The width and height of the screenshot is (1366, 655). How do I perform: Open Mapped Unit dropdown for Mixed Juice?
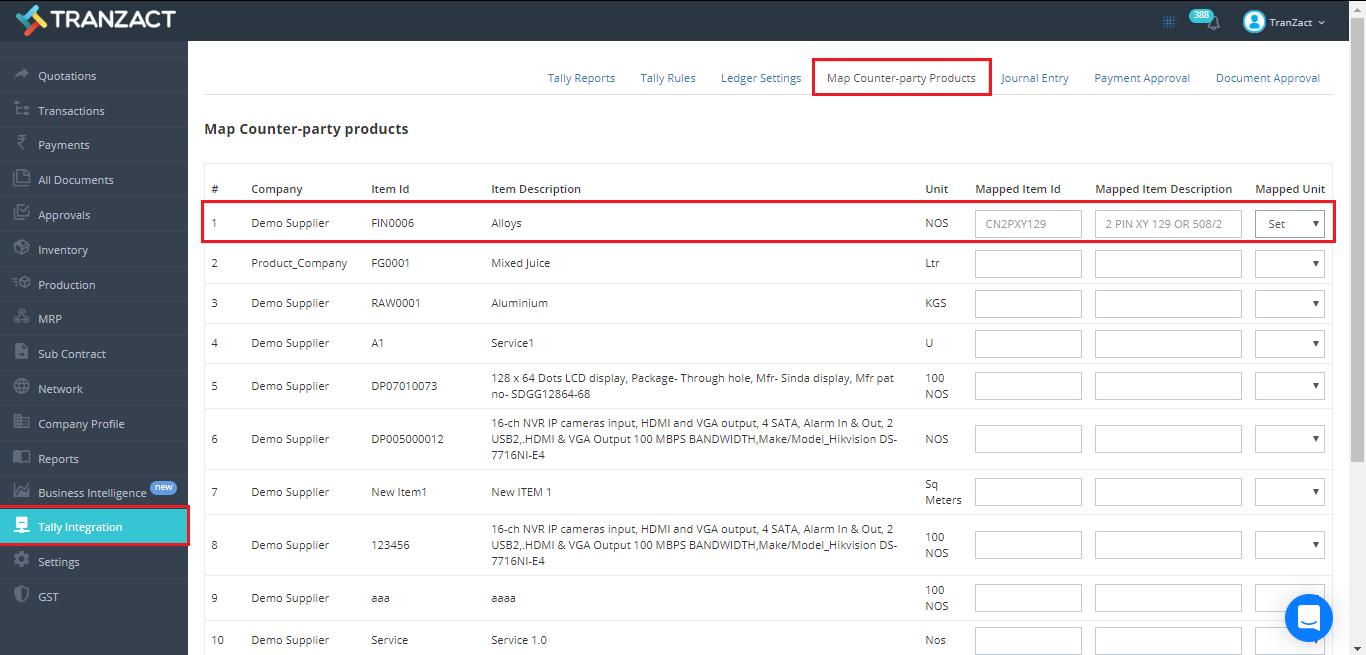(1290, 264)
